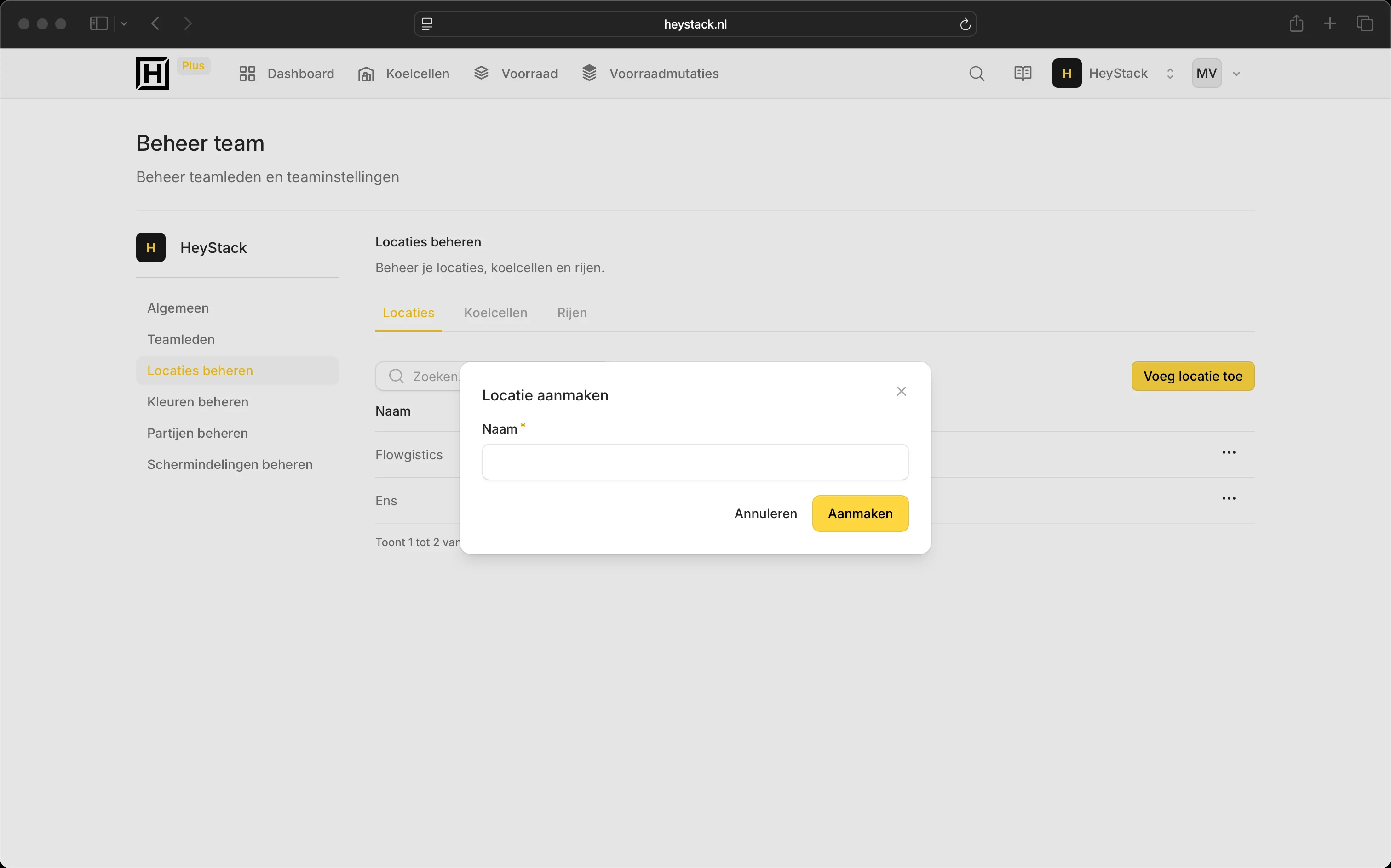1391x868 pixels.
Task: Expand the user menu chevron next to MV
Action: click(x=1236, y=74)
